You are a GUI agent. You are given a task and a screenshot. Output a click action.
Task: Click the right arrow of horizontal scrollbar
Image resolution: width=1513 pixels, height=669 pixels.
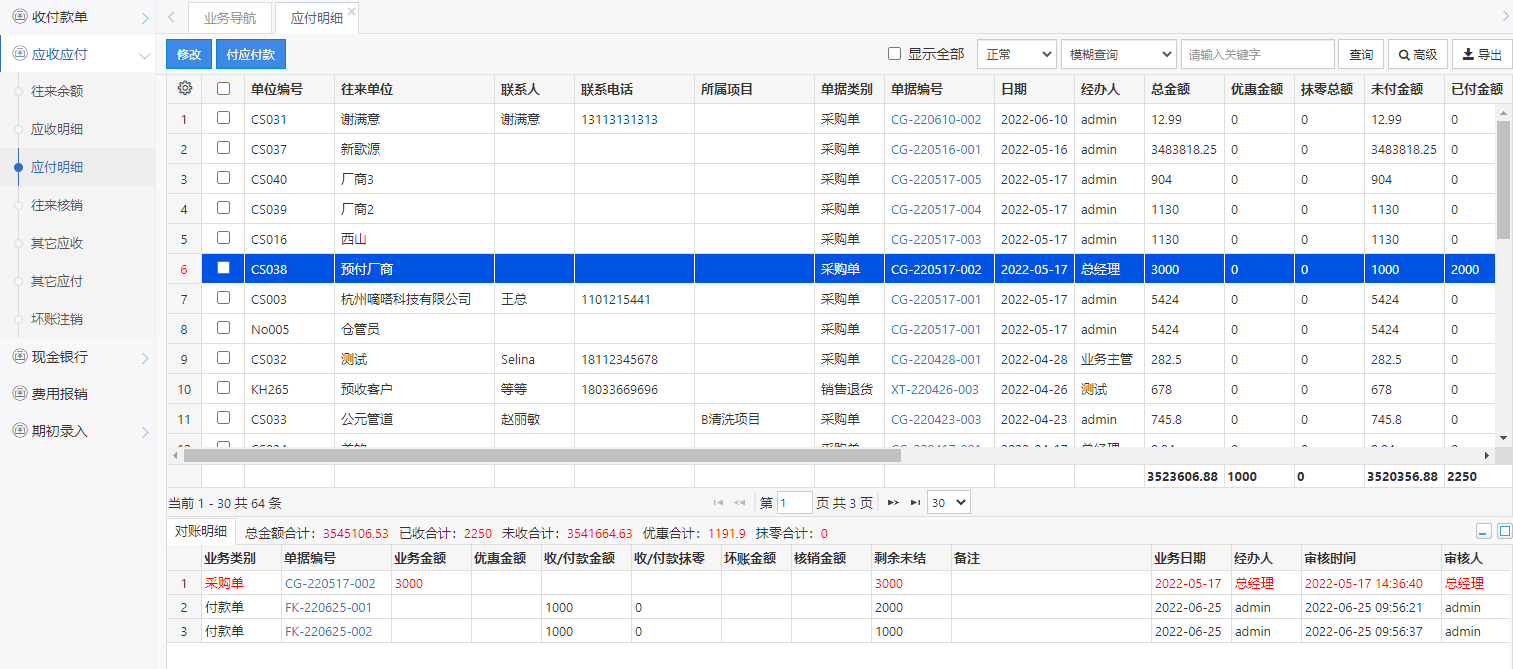pos(1486,455)
